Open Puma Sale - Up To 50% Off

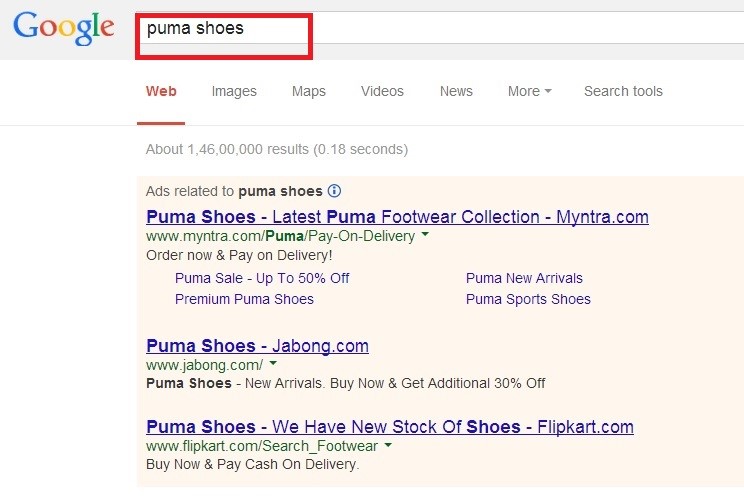[x=262, y=278]
